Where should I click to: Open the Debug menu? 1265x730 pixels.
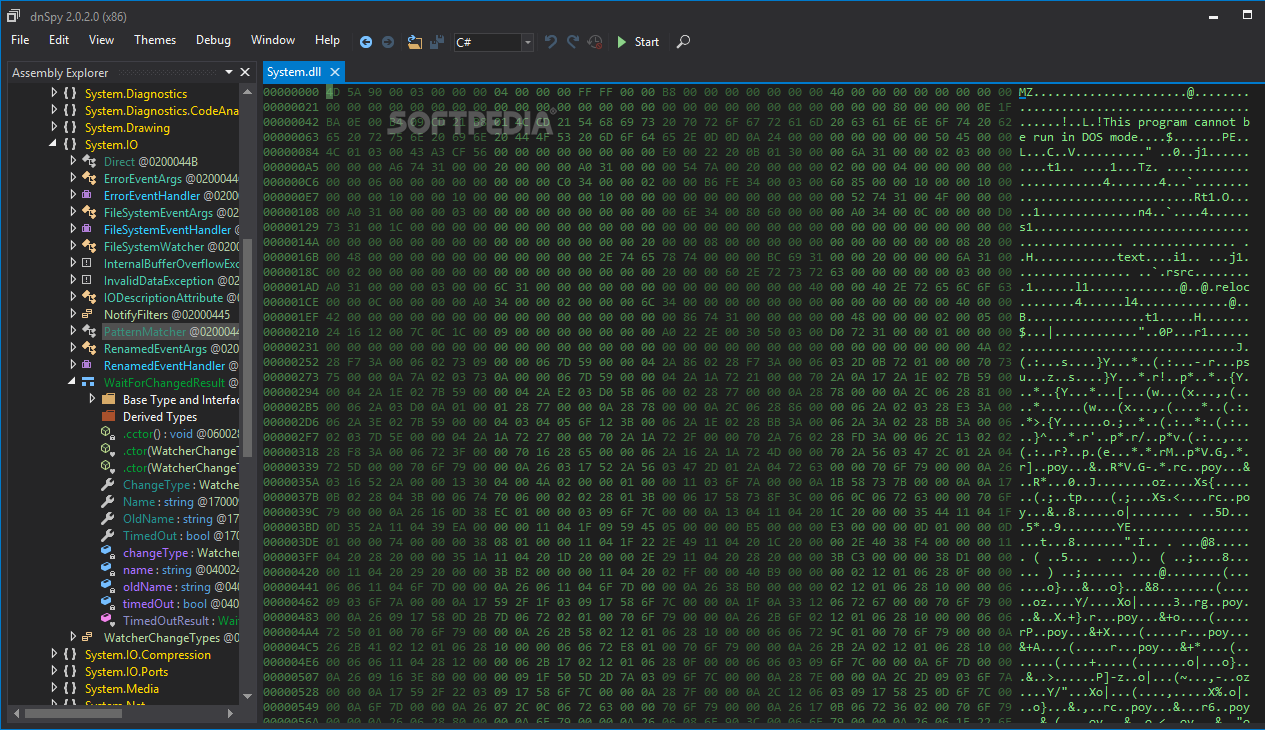213,40
